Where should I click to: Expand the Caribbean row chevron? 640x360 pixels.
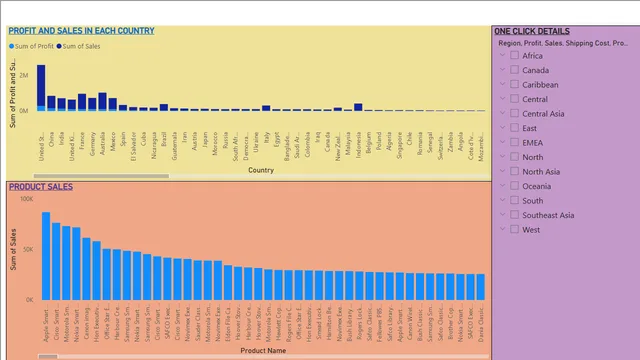(x=502, y=84)
